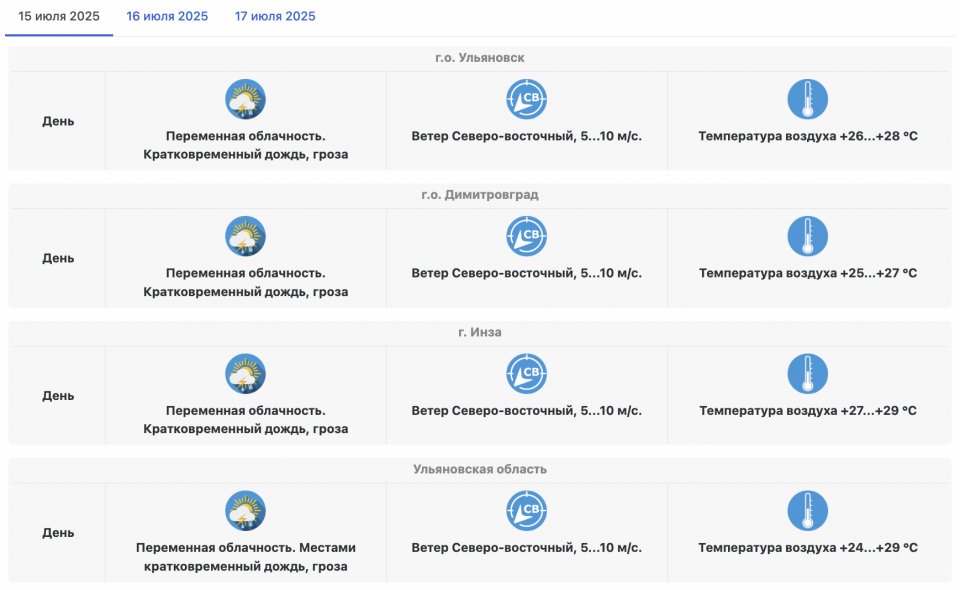Switch to the 16 июля 2025 tab
This screenshot has height=590, width=960.
167,16
